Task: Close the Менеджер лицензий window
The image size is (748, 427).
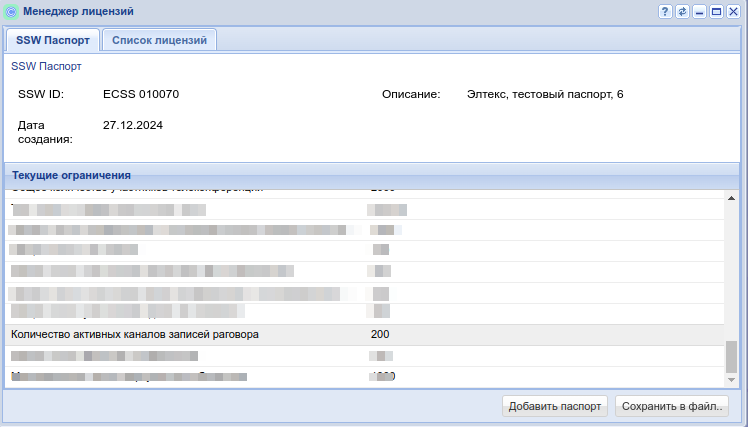Action: pos(733,11)
